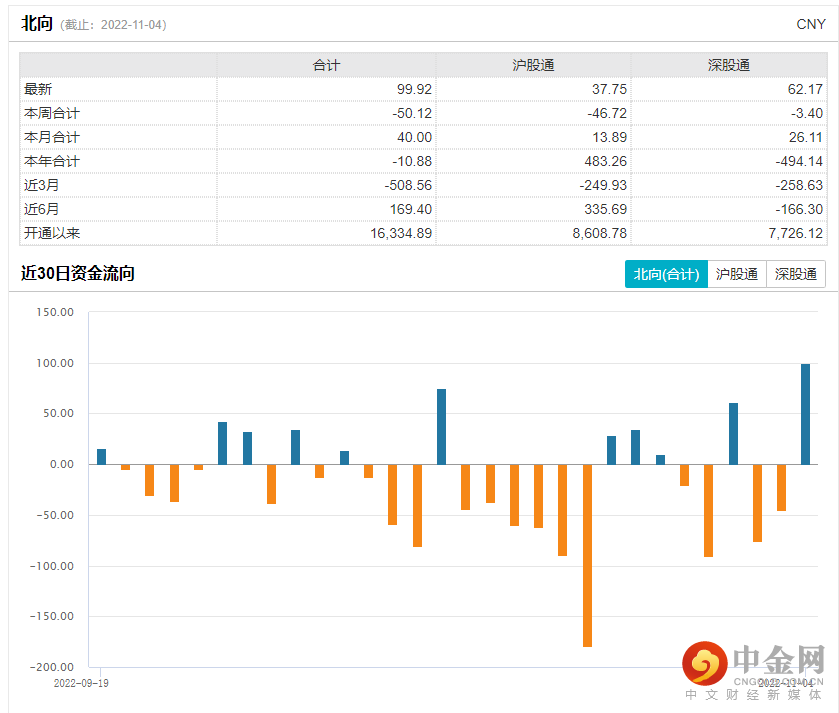This screenshot has height=713, width=839.
Task: Select the 北向(合计) chart tab
Action: [666, 274]
